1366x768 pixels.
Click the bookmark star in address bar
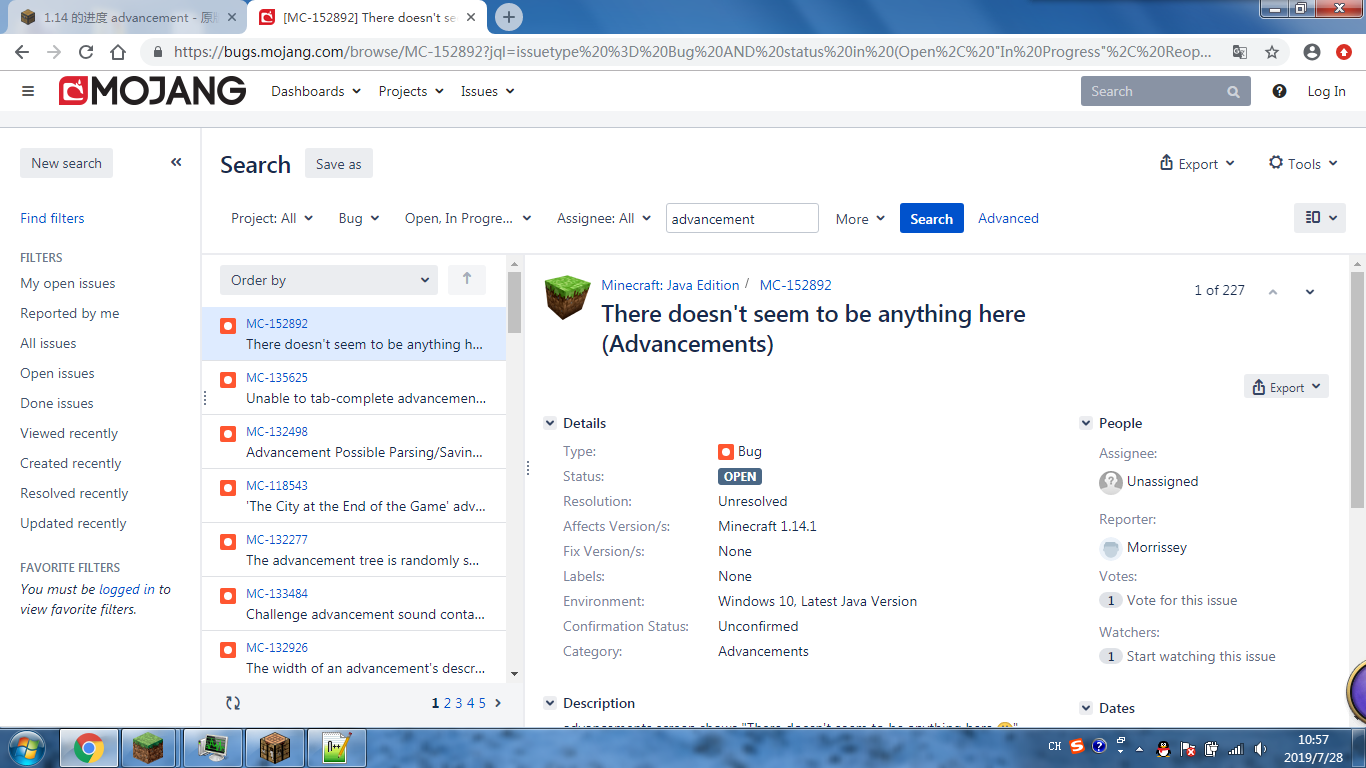pyautogui.click(x=1272, y=52)
